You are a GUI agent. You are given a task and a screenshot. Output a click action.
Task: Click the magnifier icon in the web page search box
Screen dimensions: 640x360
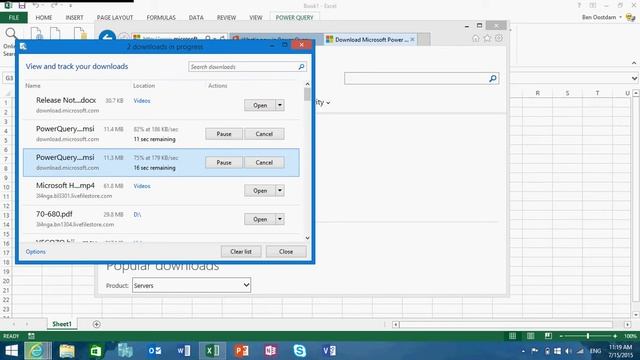tap(493, 78)
